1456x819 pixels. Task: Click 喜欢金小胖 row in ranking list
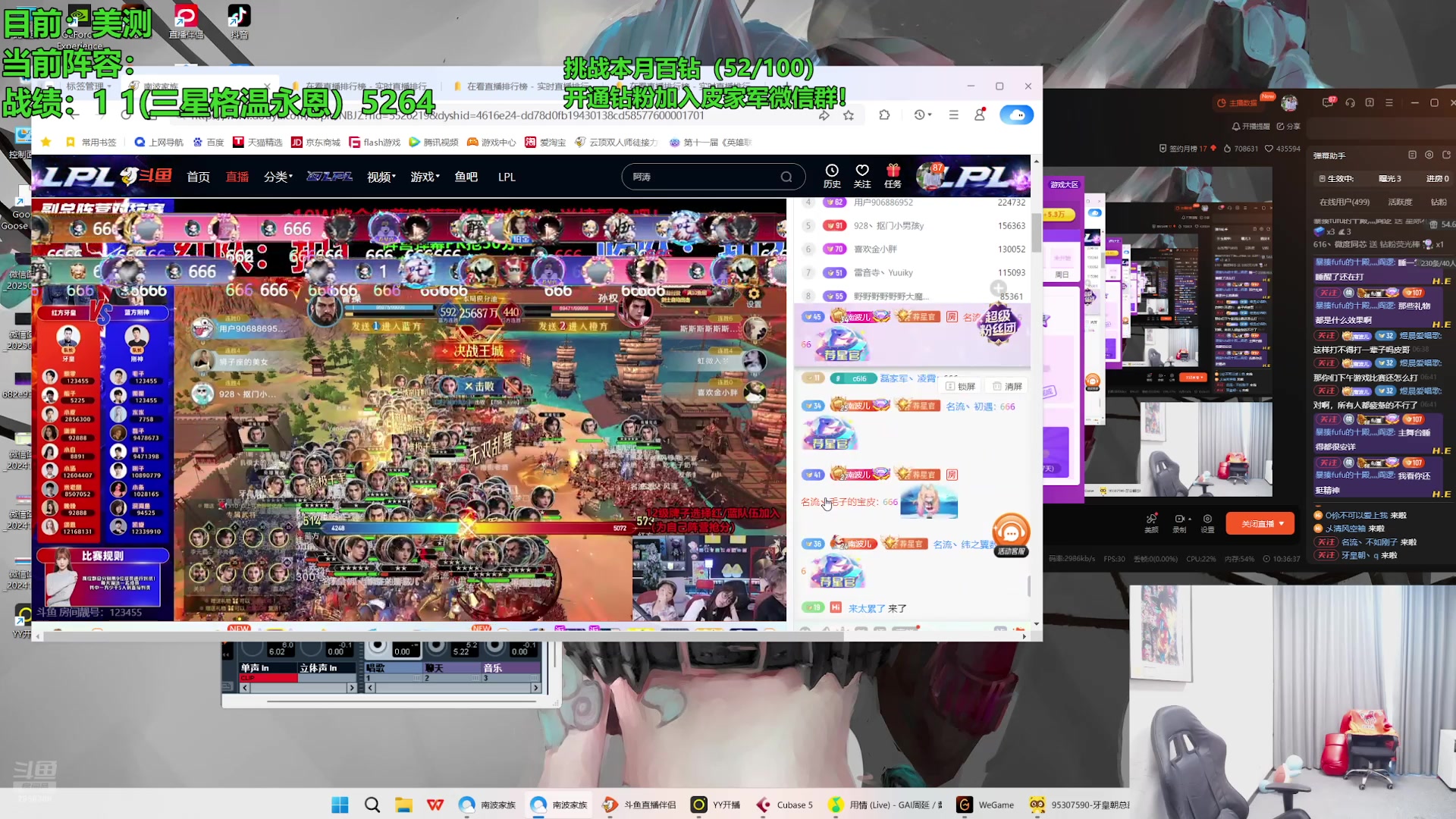[914, 249]
